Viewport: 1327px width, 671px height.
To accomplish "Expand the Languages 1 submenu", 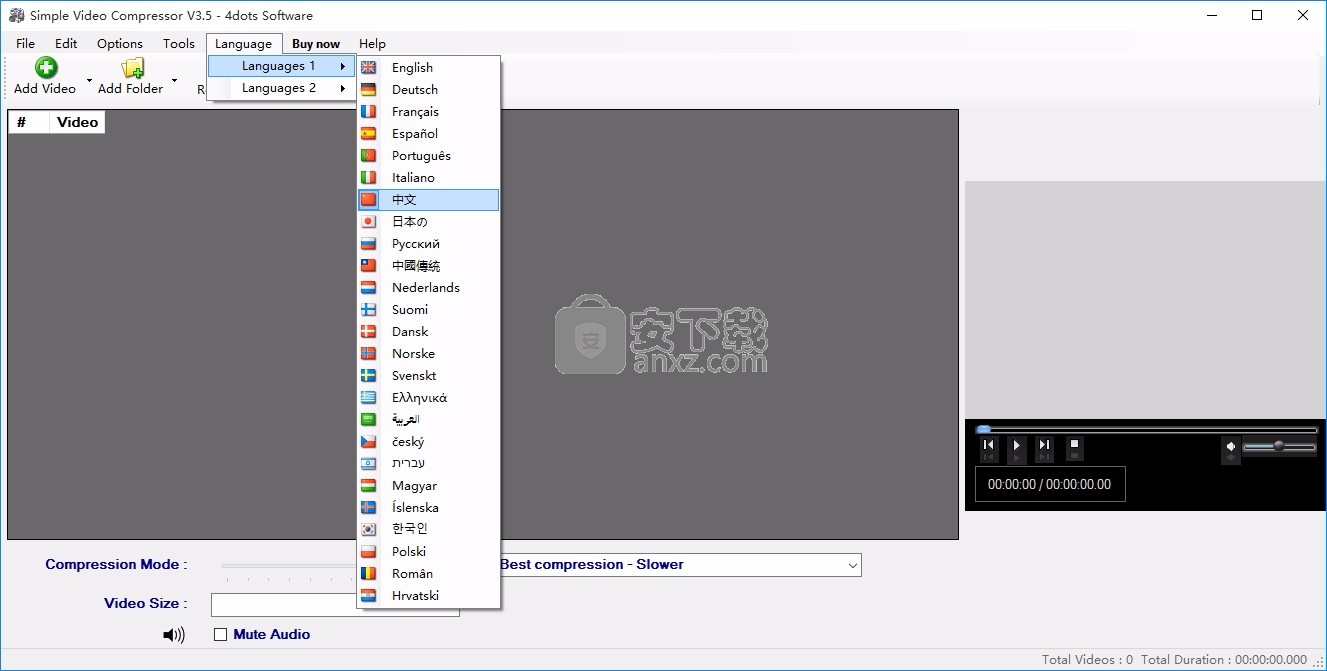I will [281, 66].
